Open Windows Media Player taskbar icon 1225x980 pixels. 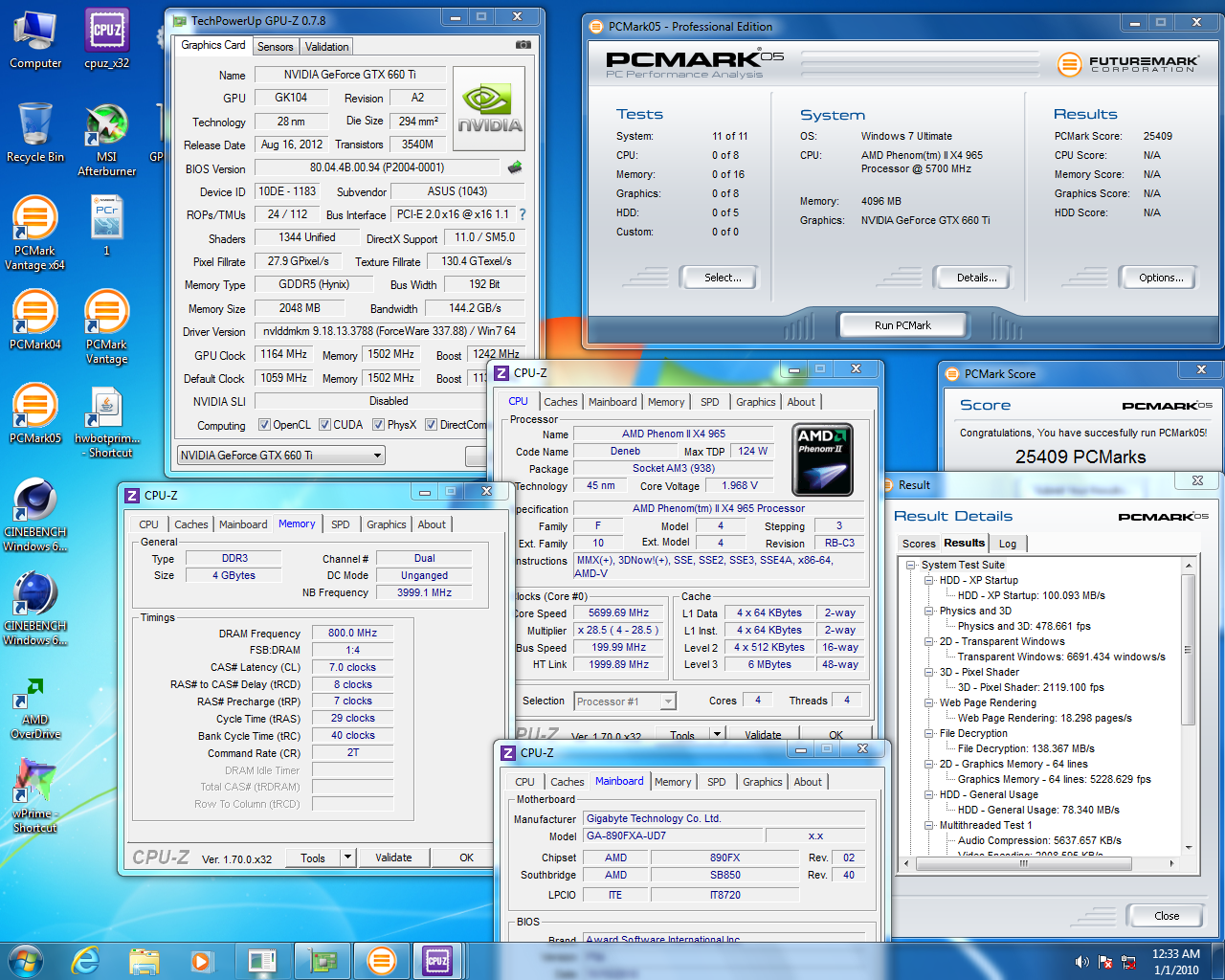pyautogui.click(x=201, y=961)
